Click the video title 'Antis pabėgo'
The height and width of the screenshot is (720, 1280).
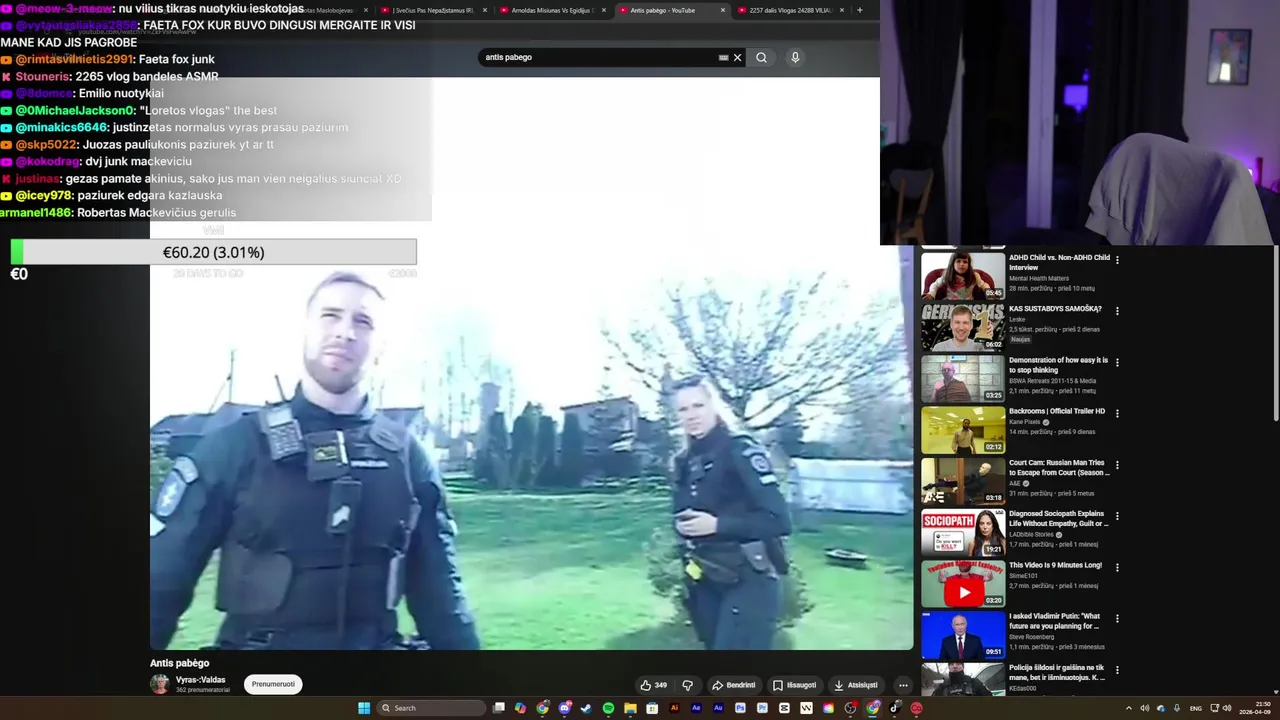pos(180,663)
